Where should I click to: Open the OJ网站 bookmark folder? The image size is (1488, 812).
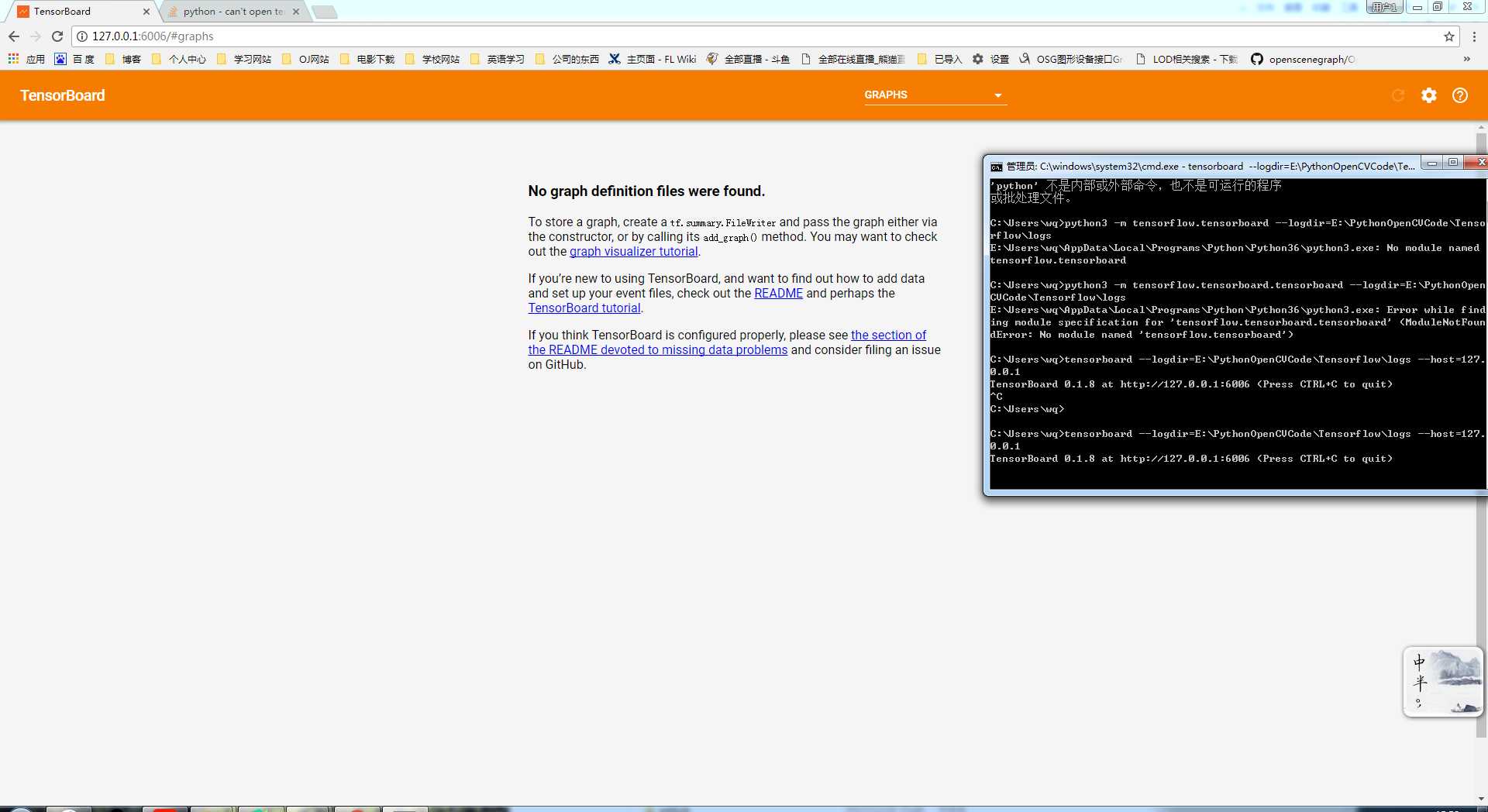click(305, 59)
